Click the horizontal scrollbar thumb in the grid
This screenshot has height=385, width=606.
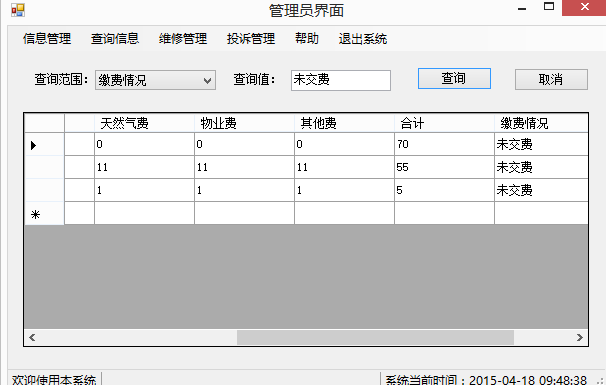(x=375, y=337)
